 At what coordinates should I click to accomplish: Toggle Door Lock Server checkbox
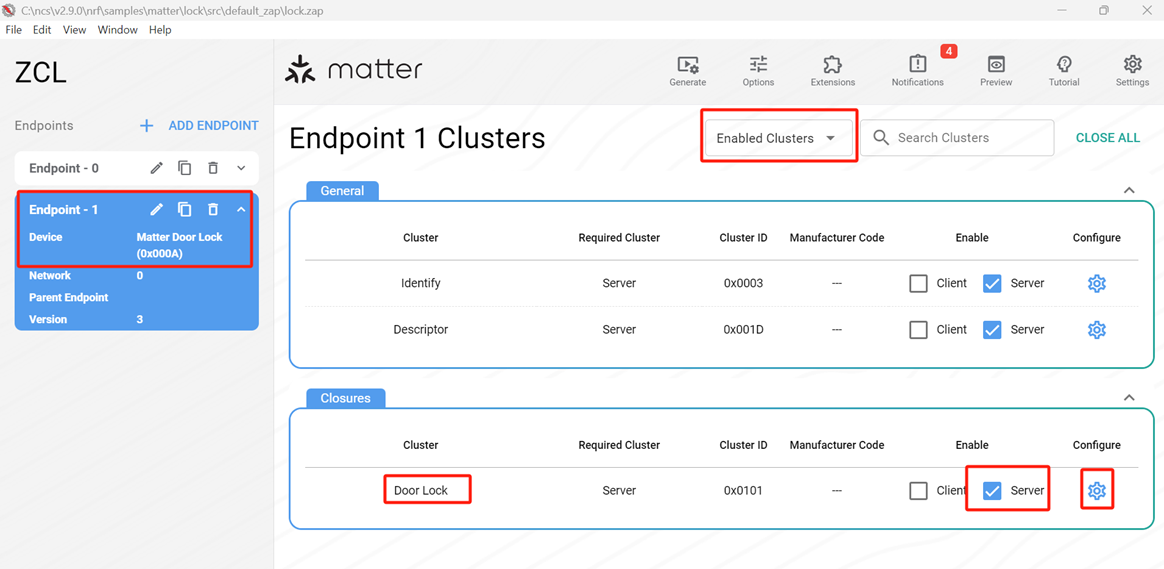click(x=992, y=490)
